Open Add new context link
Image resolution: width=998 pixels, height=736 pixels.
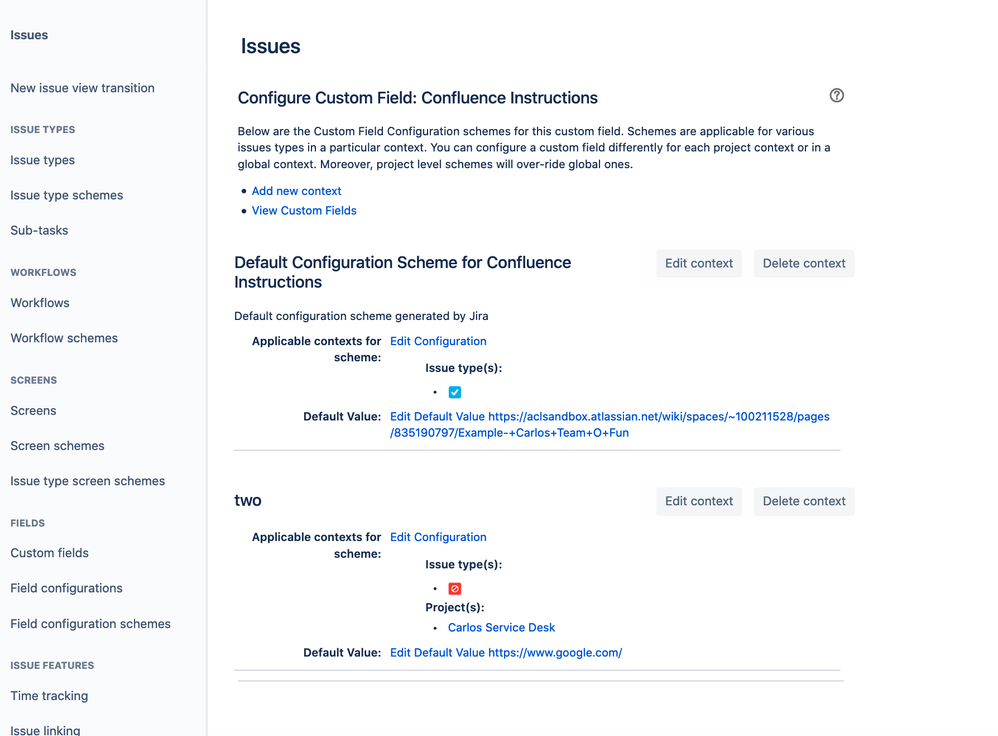click(x=296, y=191)
